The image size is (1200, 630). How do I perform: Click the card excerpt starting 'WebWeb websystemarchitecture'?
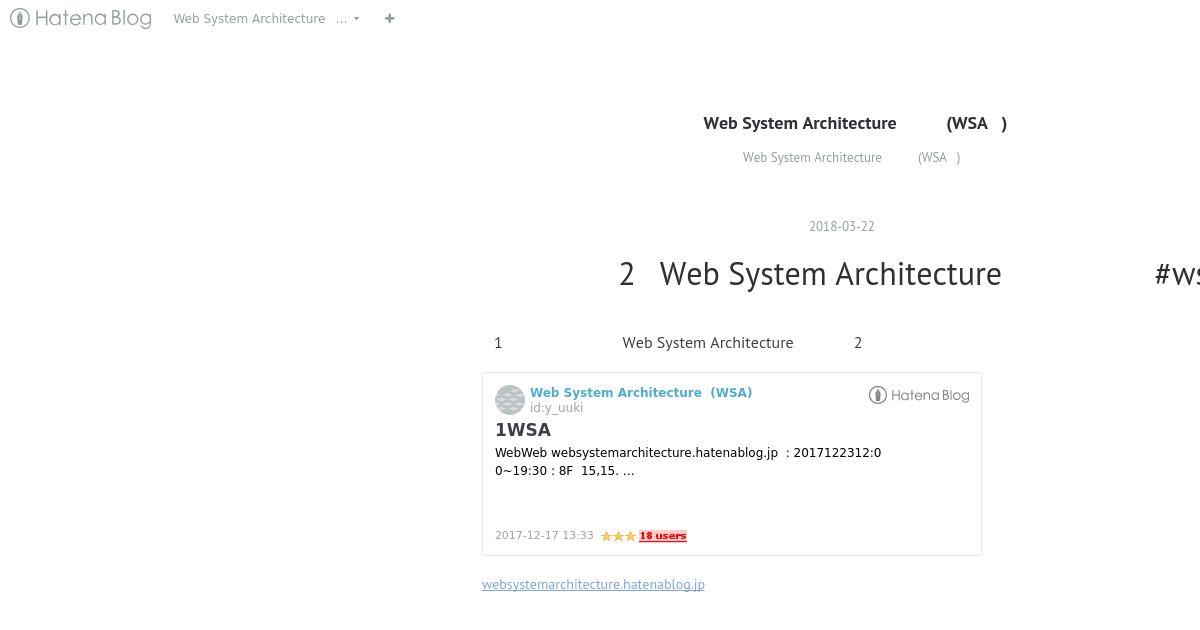[688, 462]
